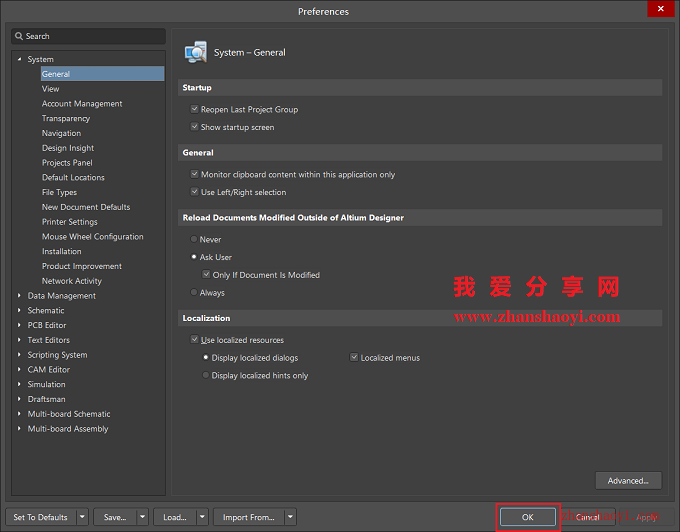680x532 pixels.
Task: Select Display localized hints only
Action: pos(206,375)
